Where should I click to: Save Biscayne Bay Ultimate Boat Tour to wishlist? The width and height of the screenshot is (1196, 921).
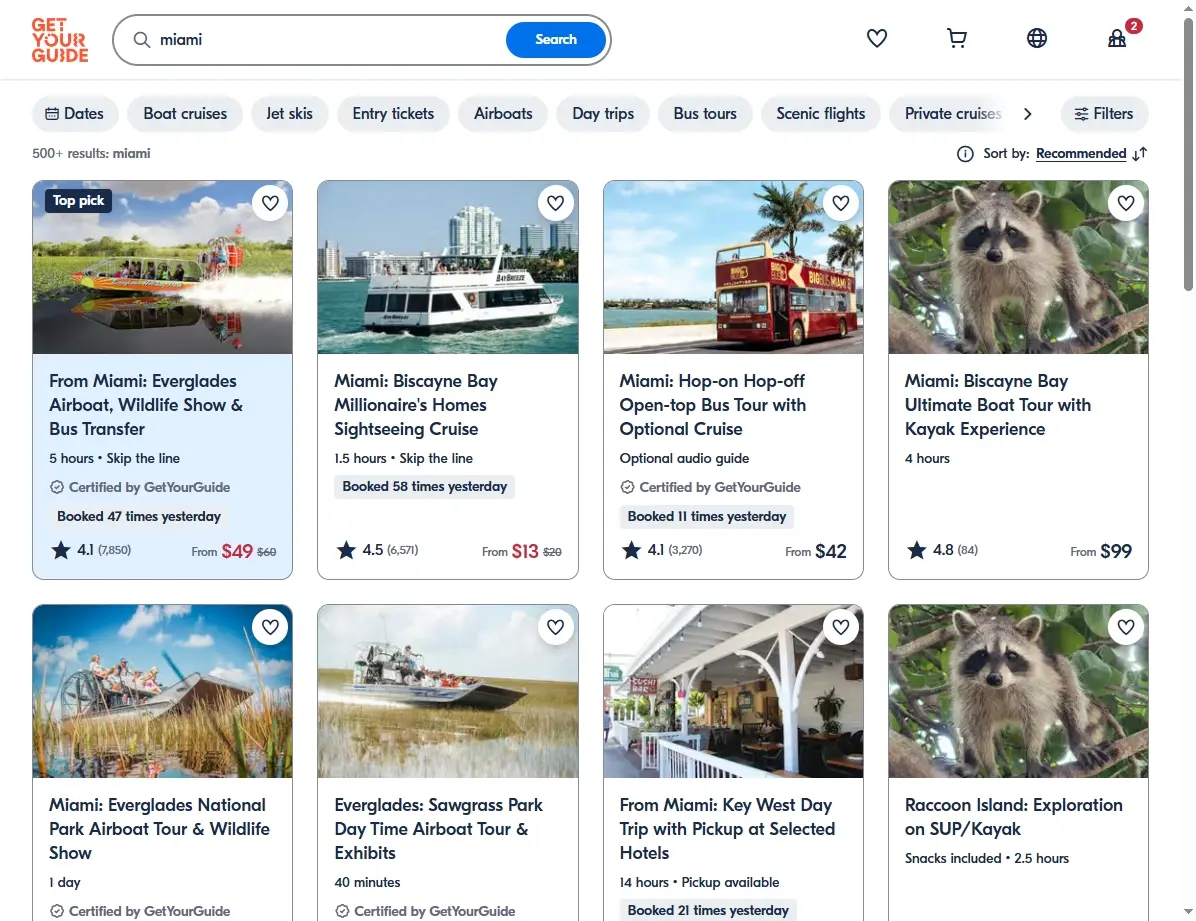coord(1126,203)
